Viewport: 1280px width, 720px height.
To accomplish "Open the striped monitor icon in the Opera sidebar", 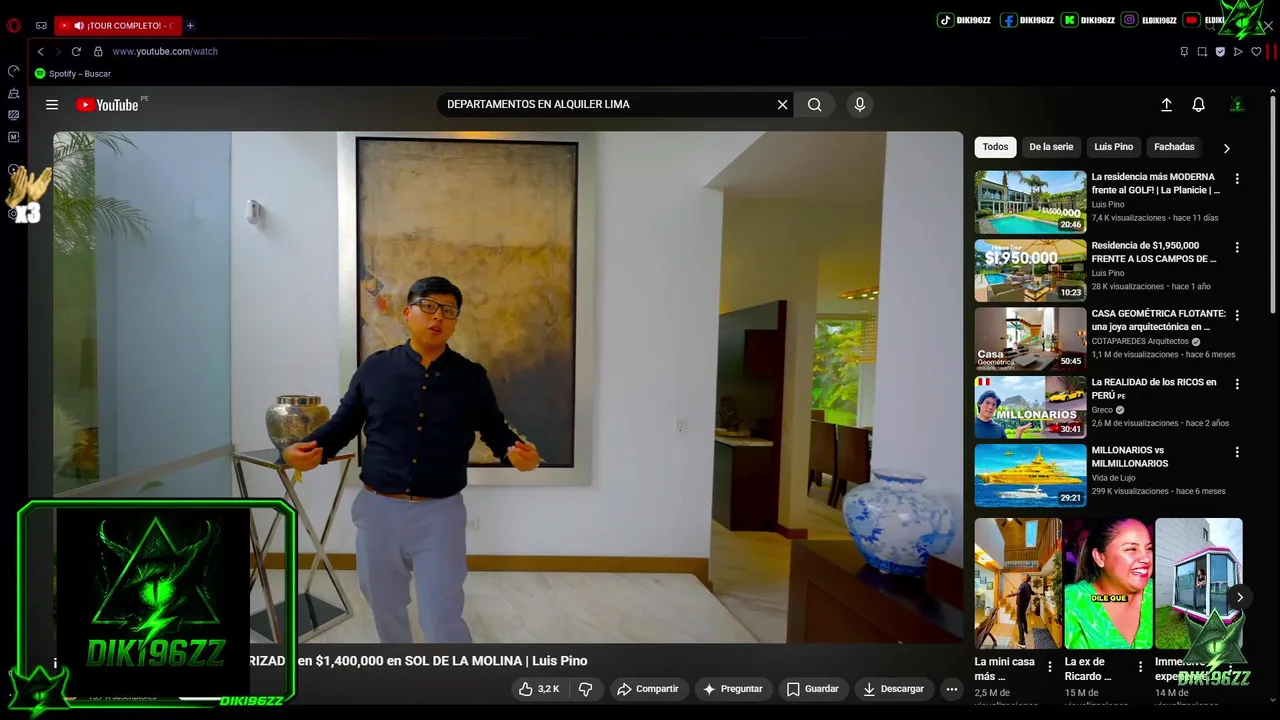I will click(x=13, y=115).
